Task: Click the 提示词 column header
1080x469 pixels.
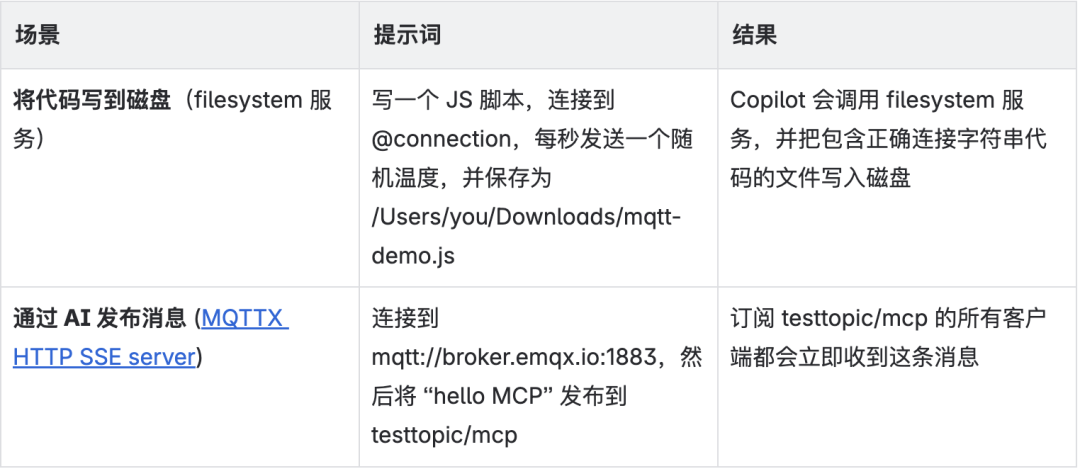Action: pos(407,35)
